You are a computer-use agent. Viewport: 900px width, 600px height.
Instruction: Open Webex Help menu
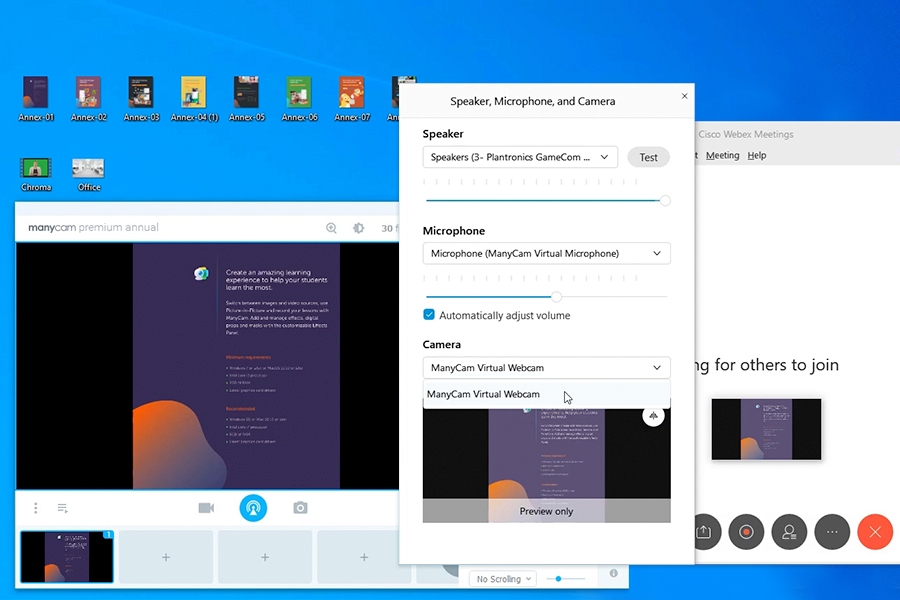(x=757, y=155)
